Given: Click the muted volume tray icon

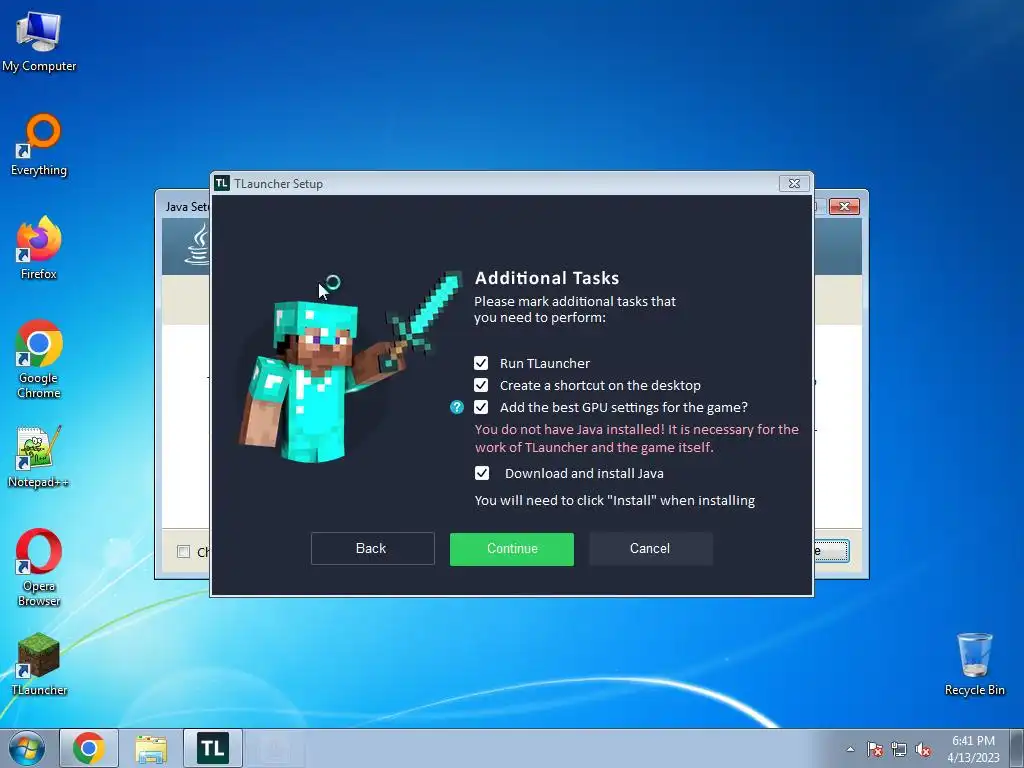Looking at the screenshot, I should tap(923, 750).
